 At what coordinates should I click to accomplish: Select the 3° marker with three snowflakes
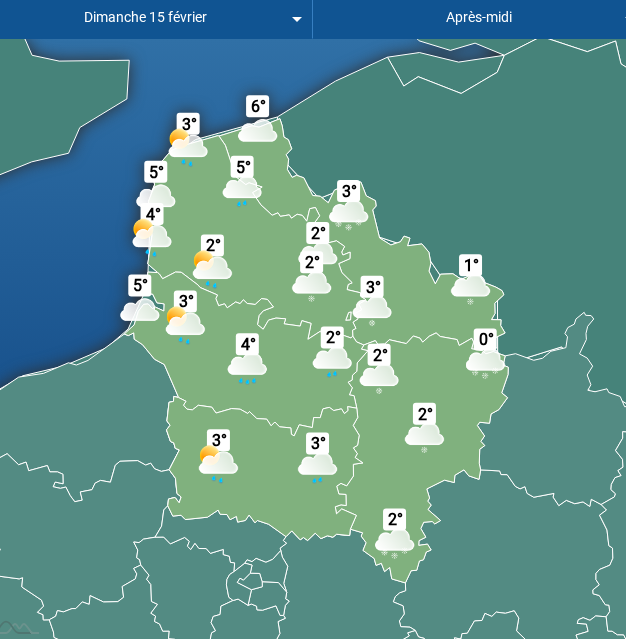point(348,205)
